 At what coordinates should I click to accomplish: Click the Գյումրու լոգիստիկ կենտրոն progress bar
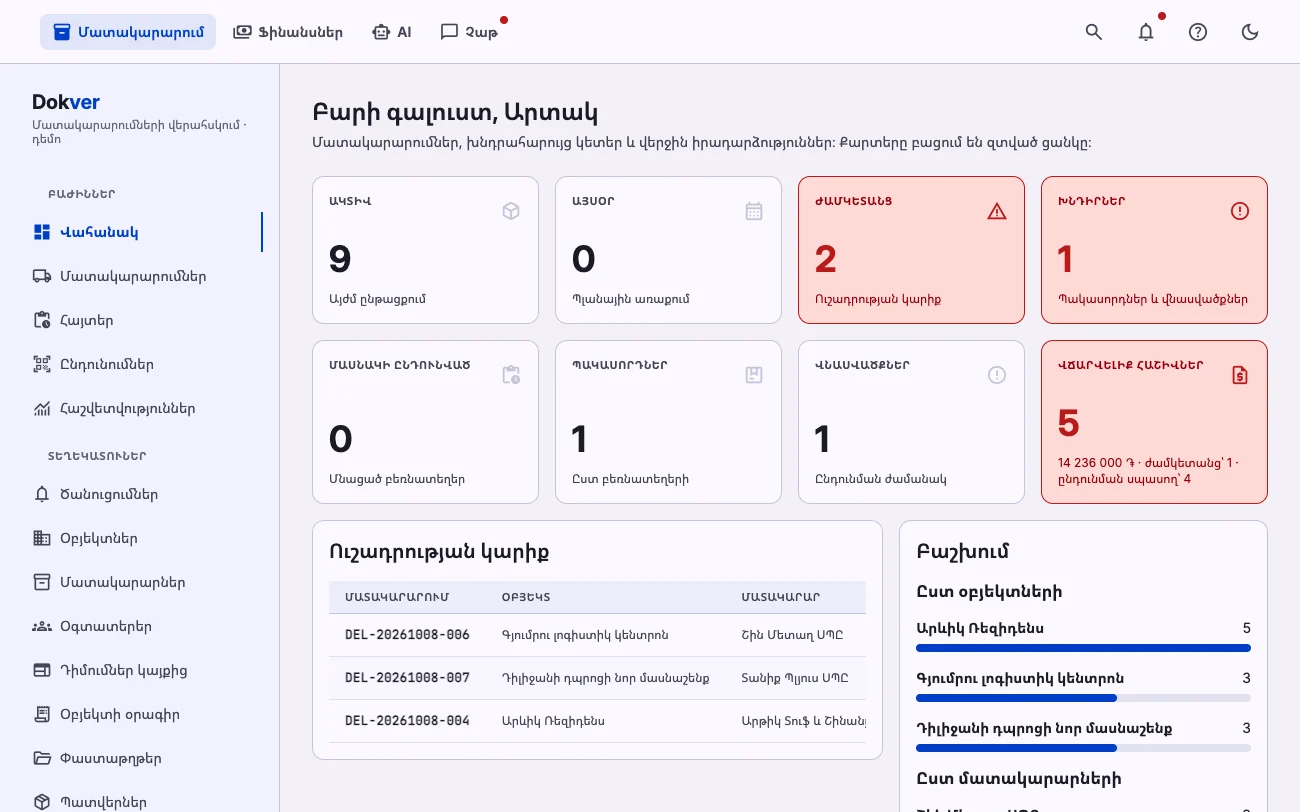click(x=1083, y=698)
